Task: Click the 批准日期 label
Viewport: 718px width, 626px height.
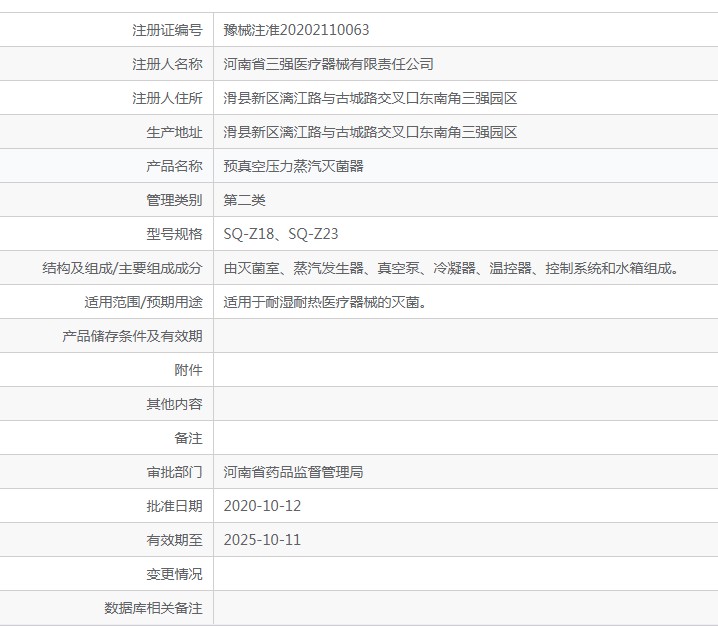Action: tap(174, 506)
